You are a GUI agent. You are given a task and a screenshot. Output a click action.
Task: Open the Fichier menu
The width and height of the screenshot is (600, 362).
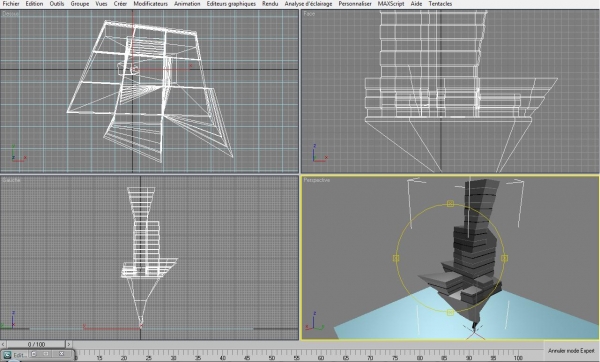(11, 4)
